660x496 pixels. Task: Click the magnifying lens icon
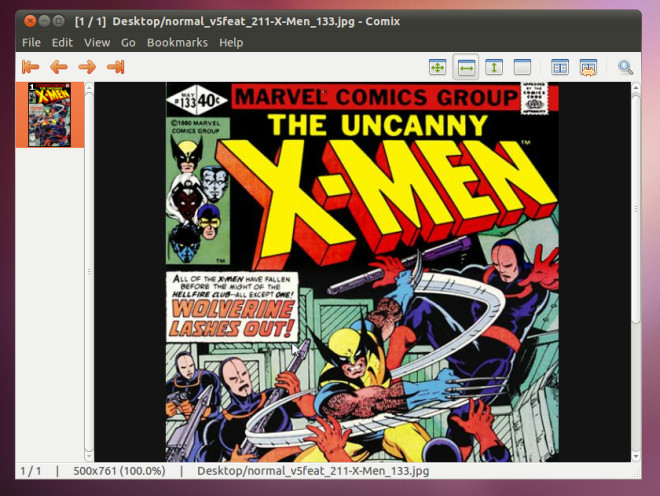(x=625, y=67)
